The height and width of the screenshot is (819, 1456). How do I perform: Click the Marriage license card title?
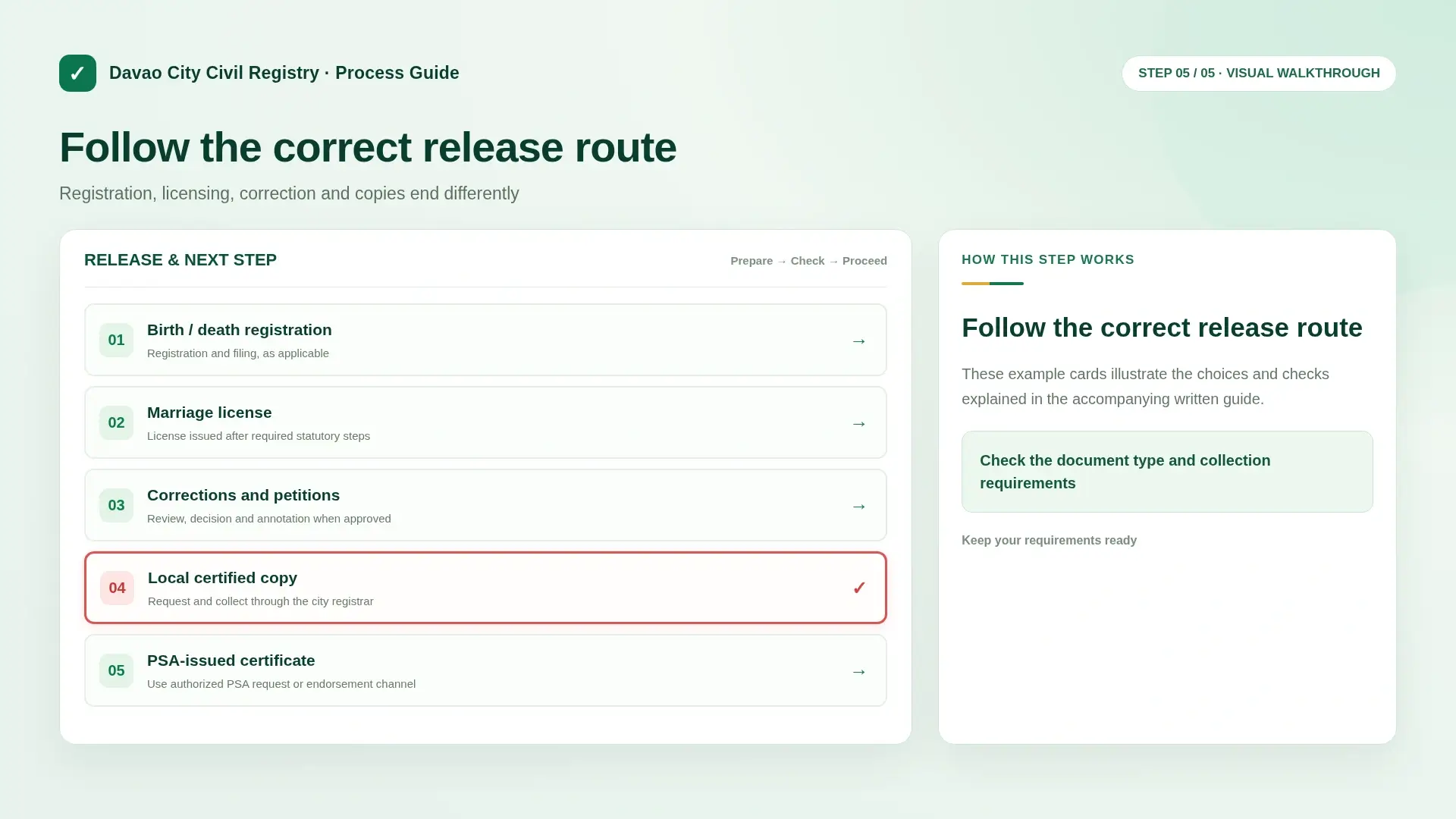point(209,413)
